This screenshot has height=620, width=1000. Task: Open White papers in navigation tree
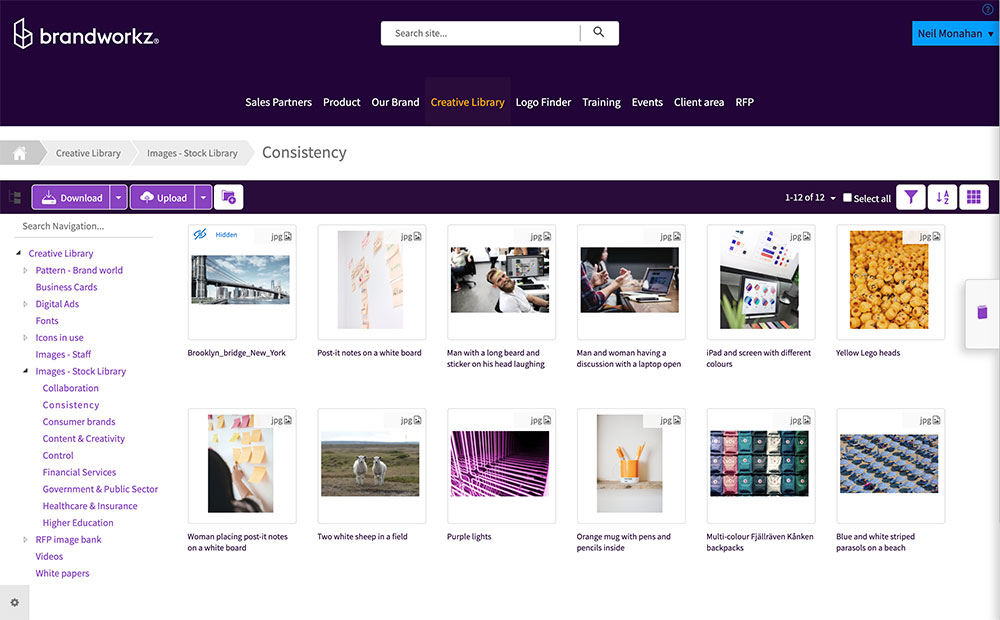62,573
